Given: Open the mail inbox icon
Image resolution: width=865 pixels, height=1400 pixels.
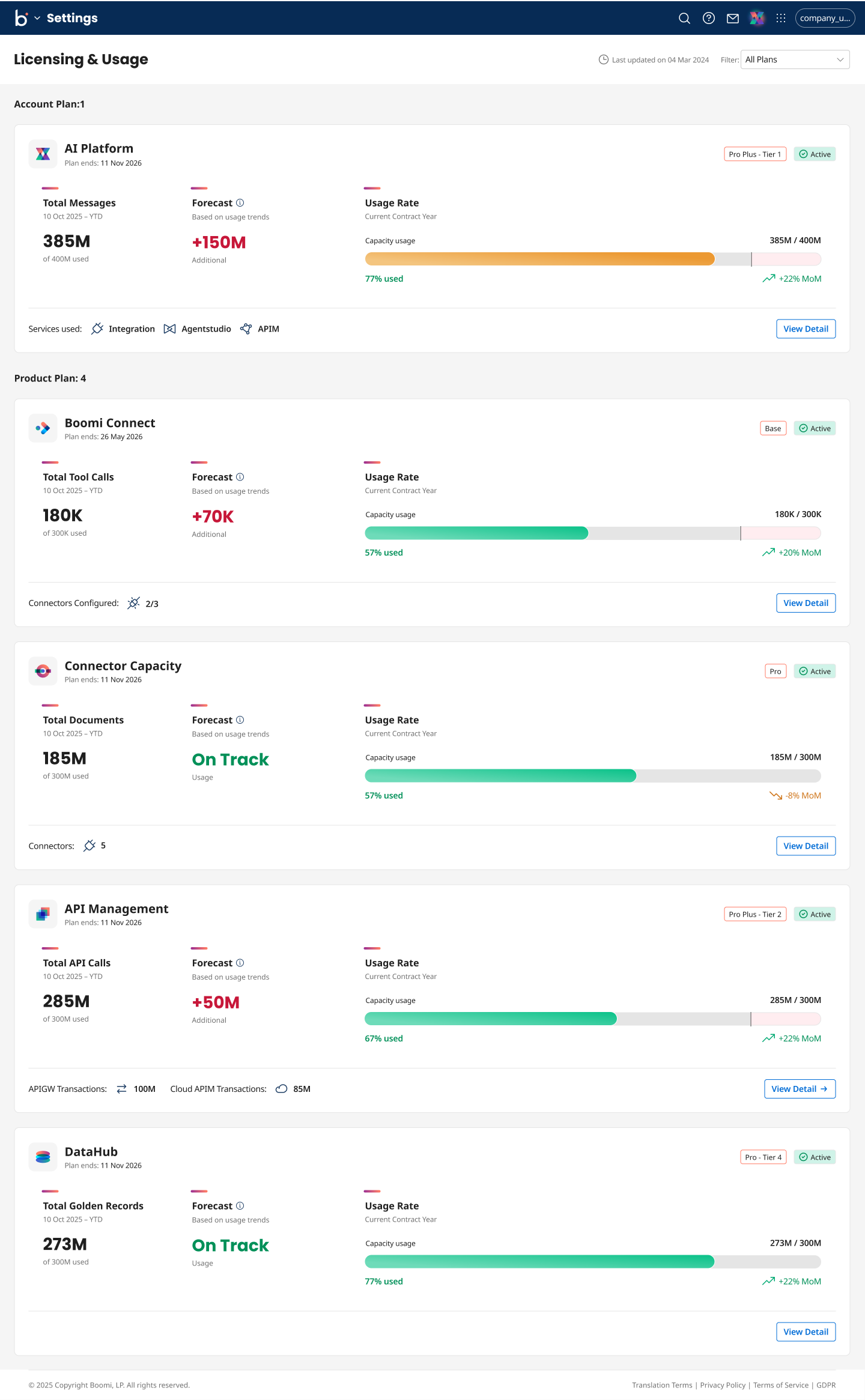Looking at the screenshot, I should coord(733,18).
